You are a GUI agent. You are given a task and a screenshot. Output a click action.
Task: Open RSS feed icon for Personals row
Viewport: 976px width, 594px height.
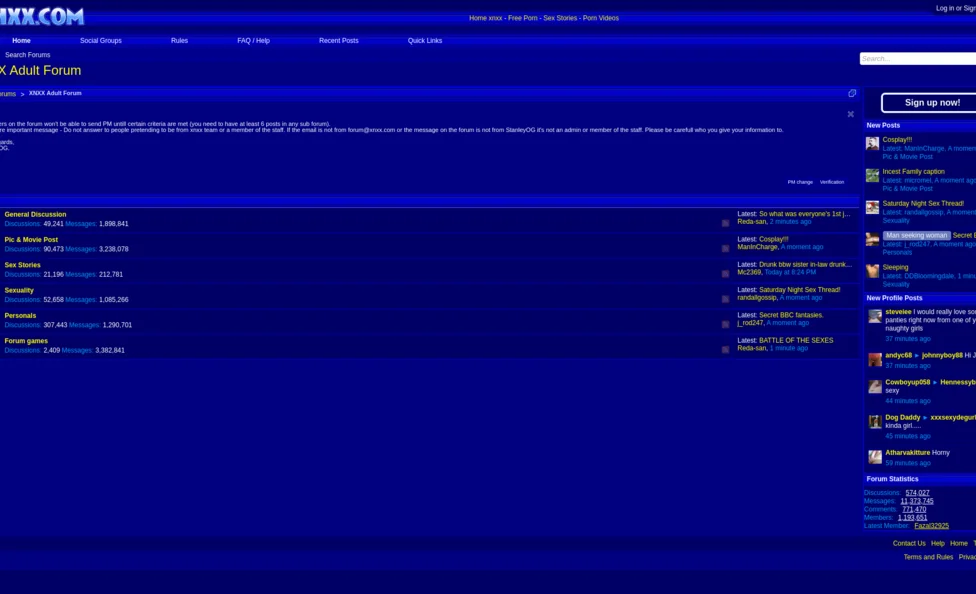pos(725,324)
